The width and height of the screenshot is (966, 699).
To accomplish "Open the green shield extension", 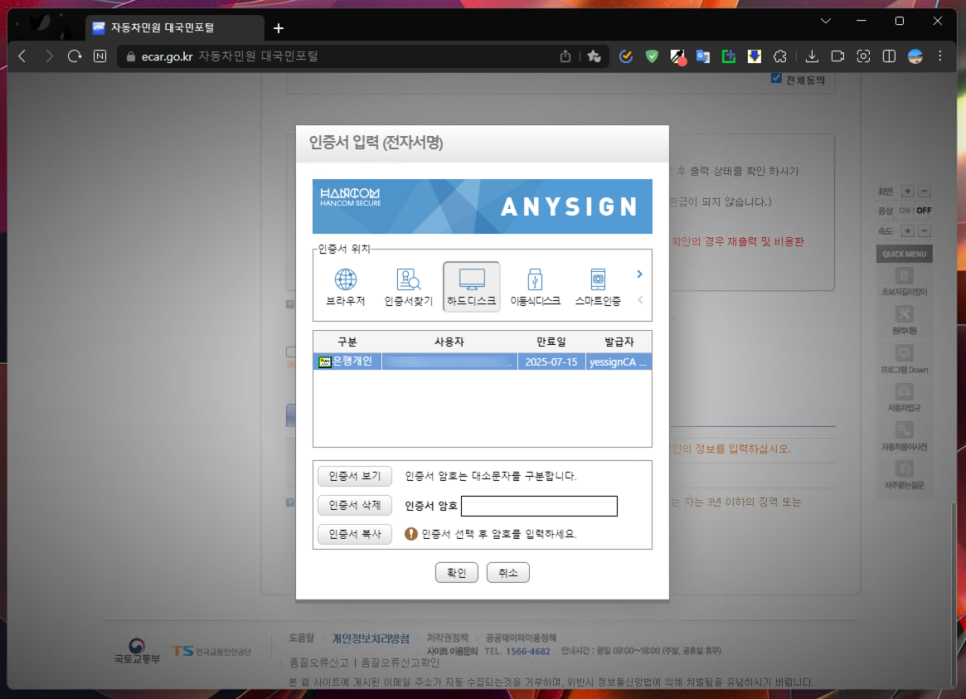I will (x=652, y=57).
